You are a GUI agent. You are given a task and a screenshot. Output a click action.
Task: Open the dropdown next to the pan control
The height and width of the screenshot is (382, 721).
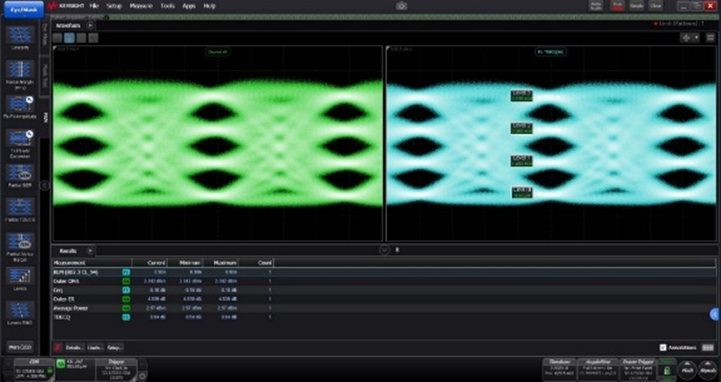click(x=697, y=38)
